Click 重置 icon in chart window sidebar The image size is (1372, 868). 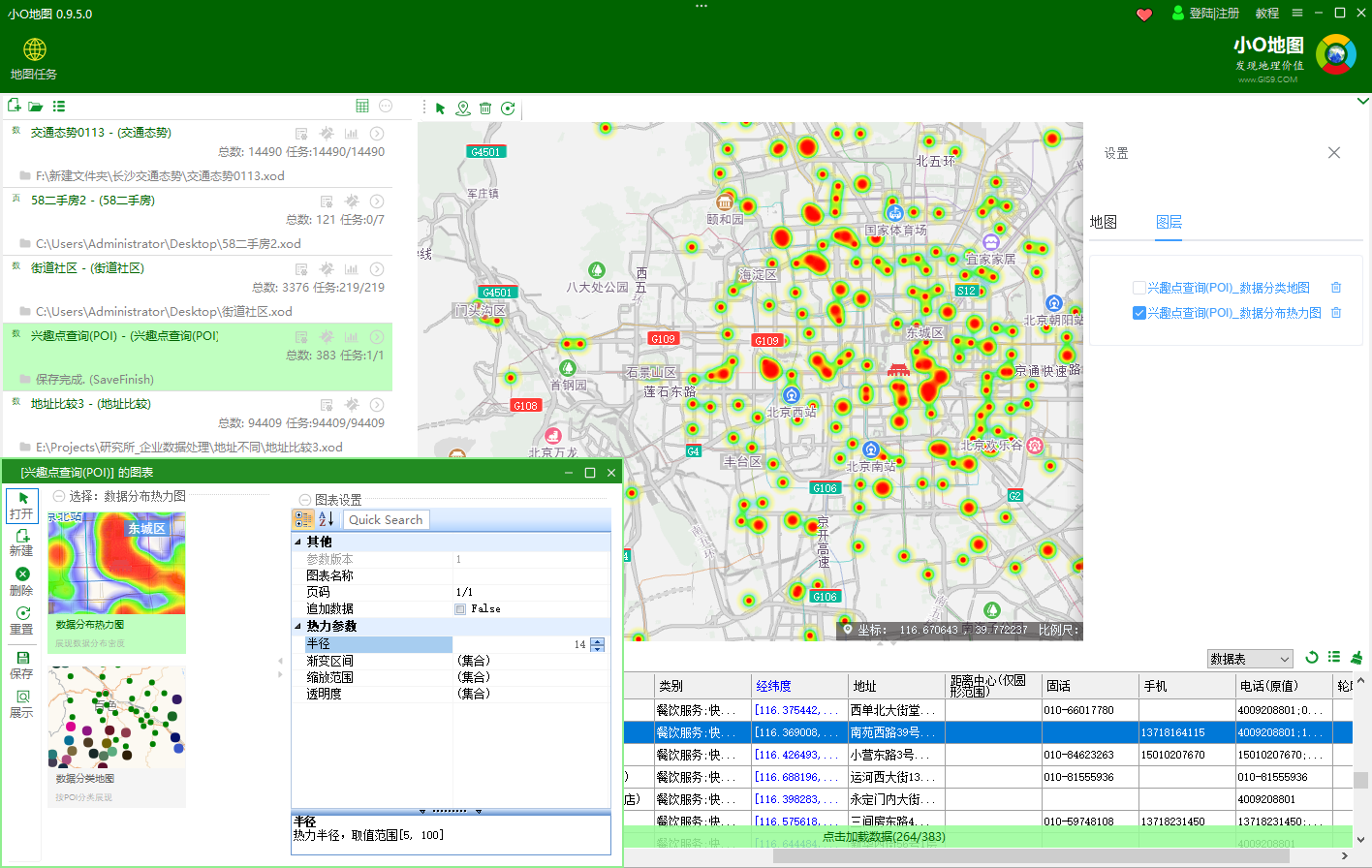click(21, 620)
